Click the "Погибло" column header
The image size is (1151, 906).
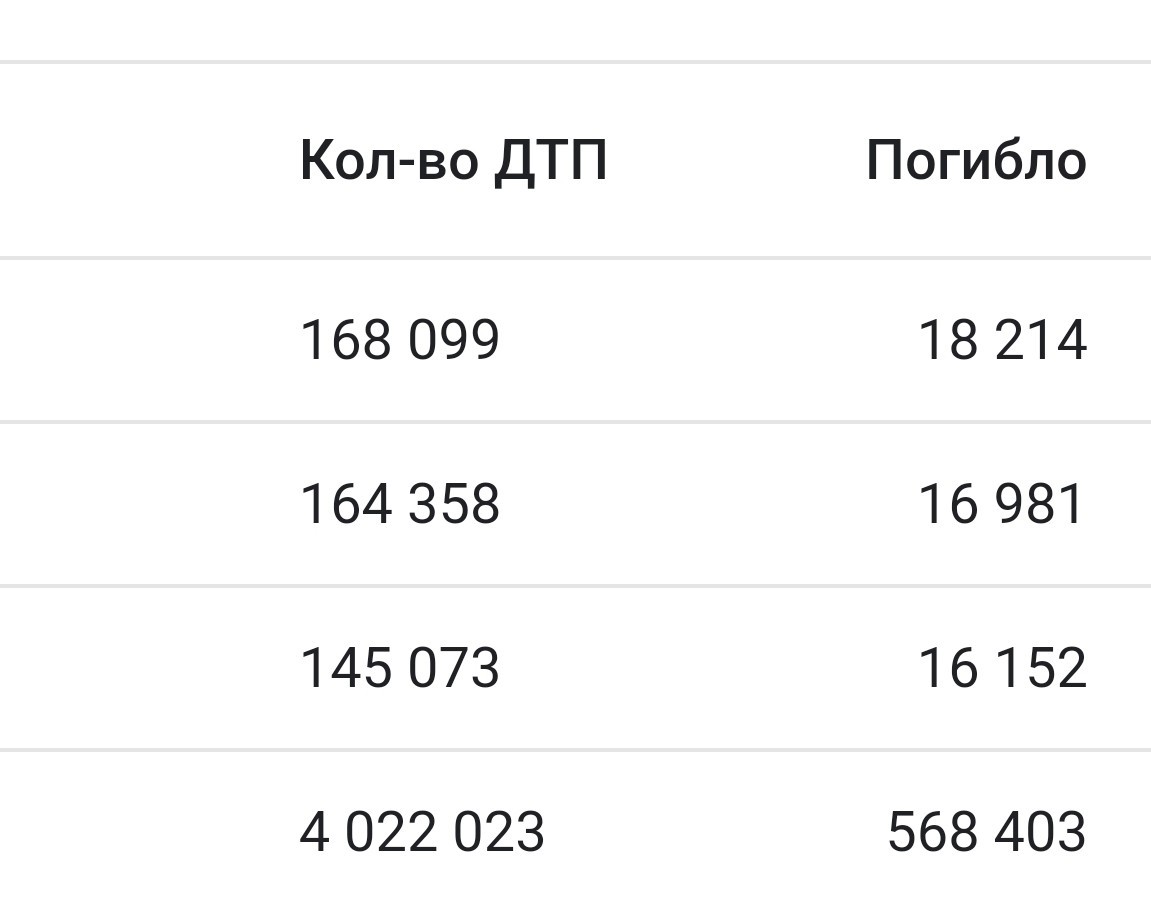[x=976, y=162]
